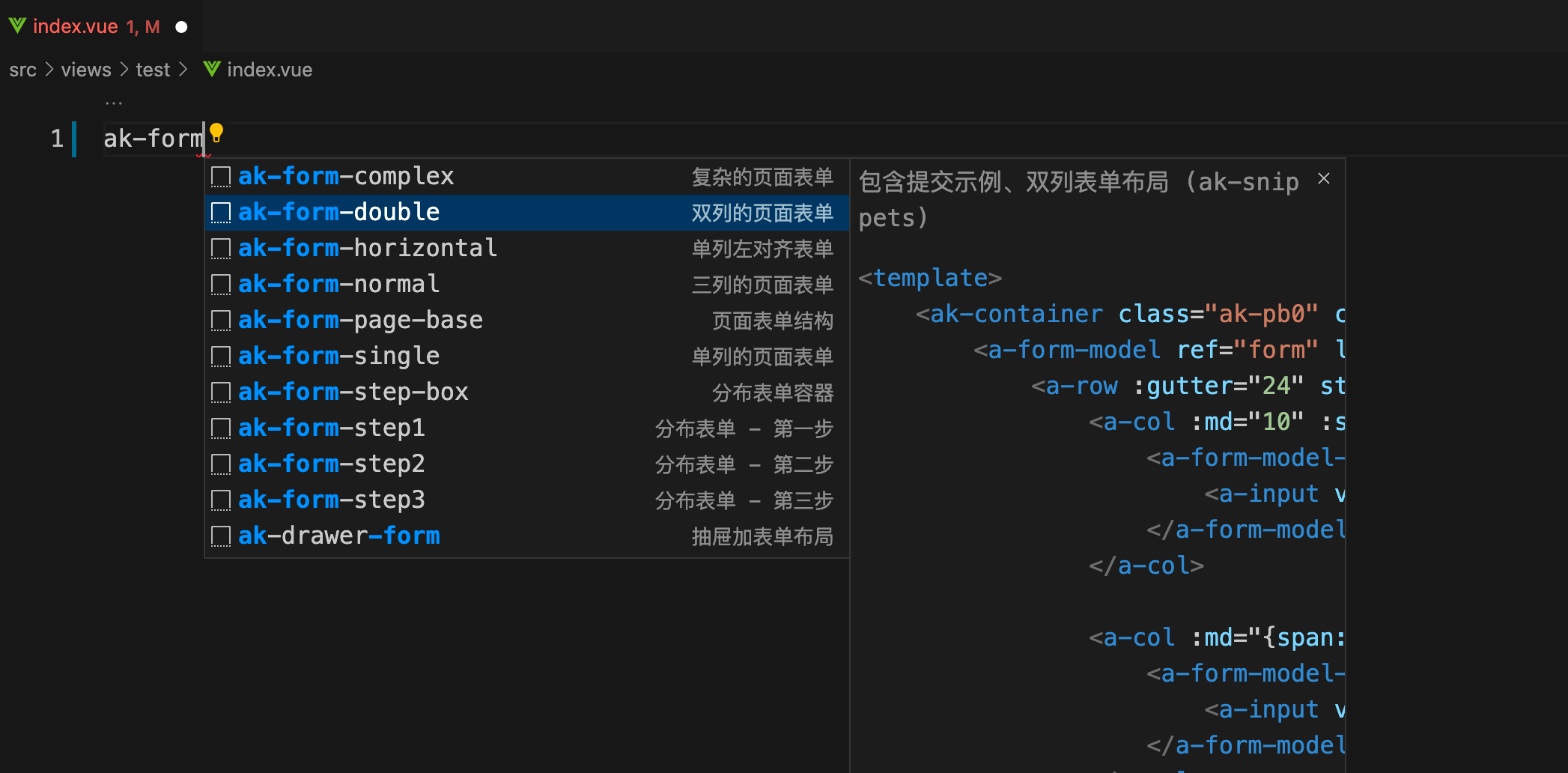The width and height of the screenshot is (1568, 773).
Task: Click the breadcrumb ellipsis below src
Action: [x=113, y=103]
